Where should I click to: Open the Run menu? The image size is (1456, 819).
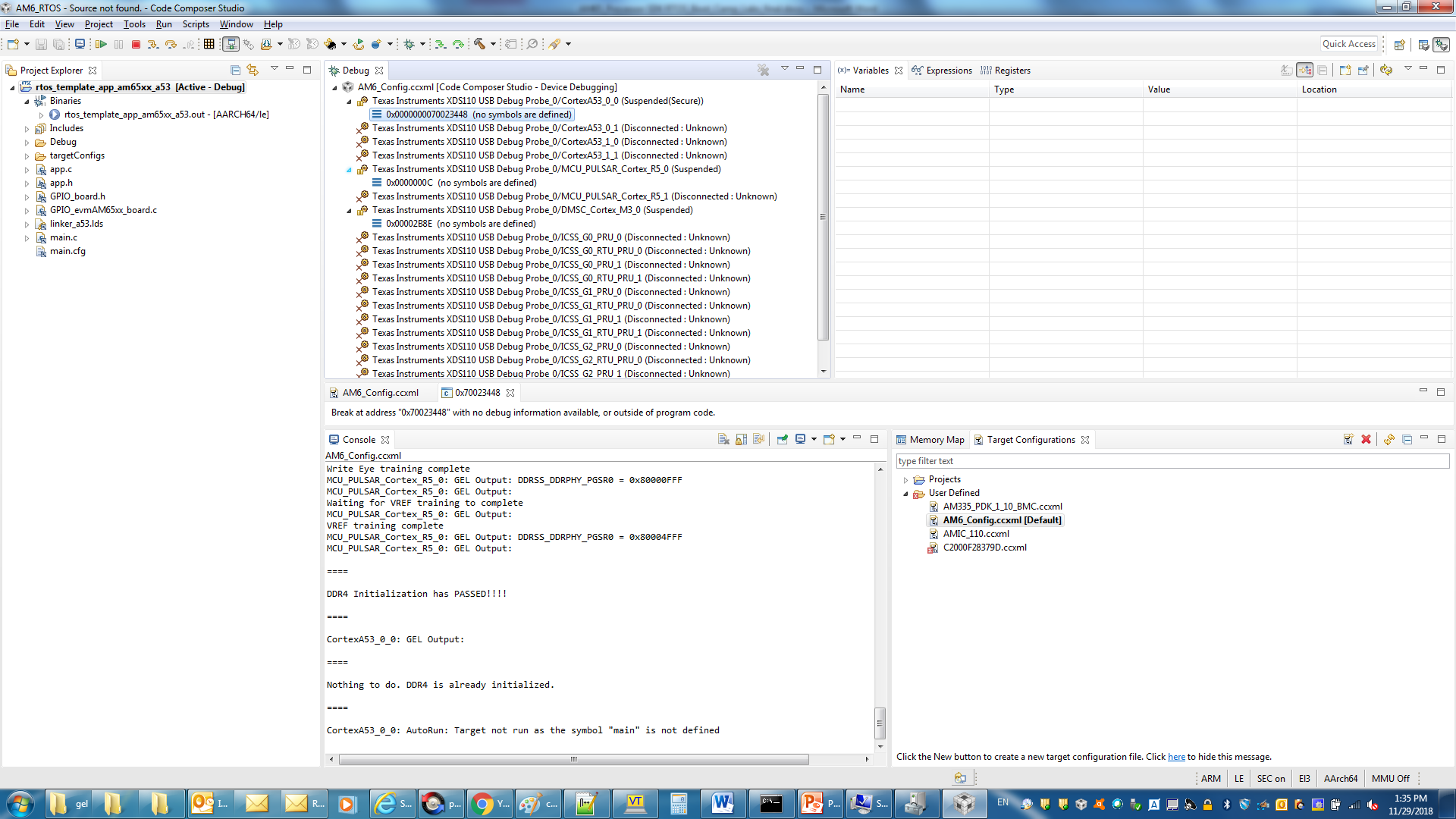point(164,24)
